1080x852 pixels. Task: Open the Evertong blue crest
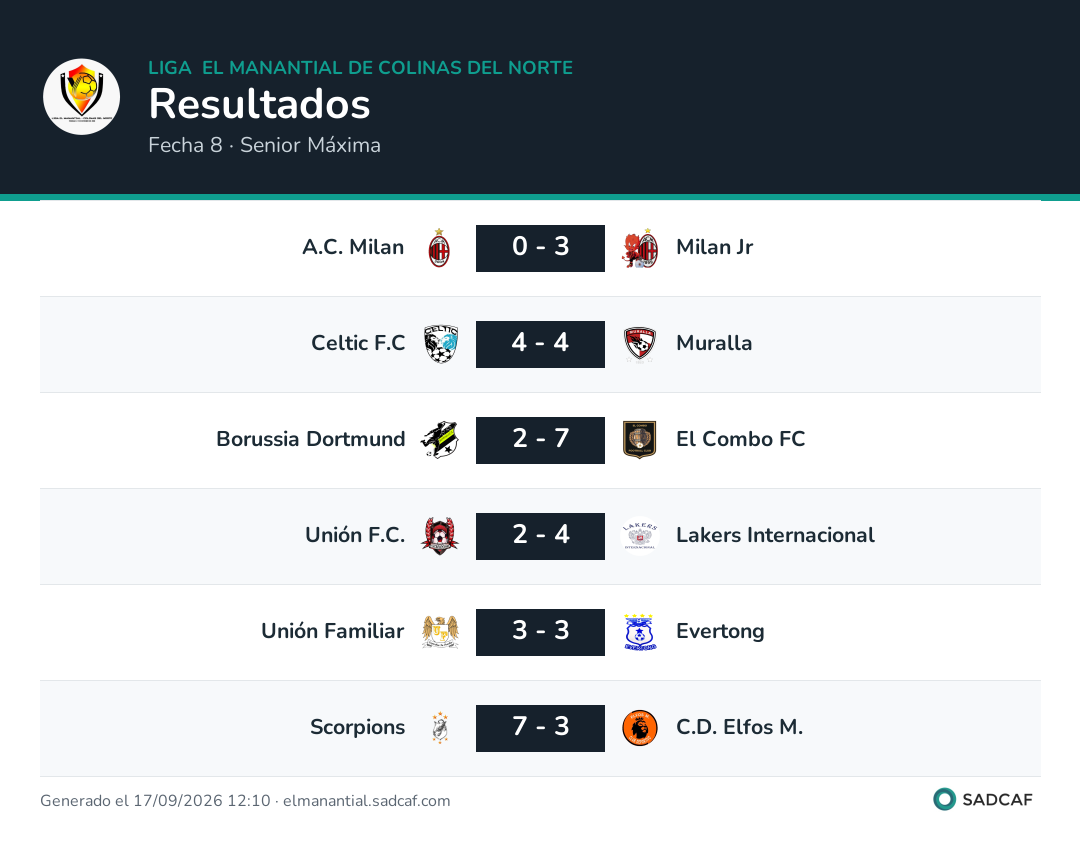640,632
